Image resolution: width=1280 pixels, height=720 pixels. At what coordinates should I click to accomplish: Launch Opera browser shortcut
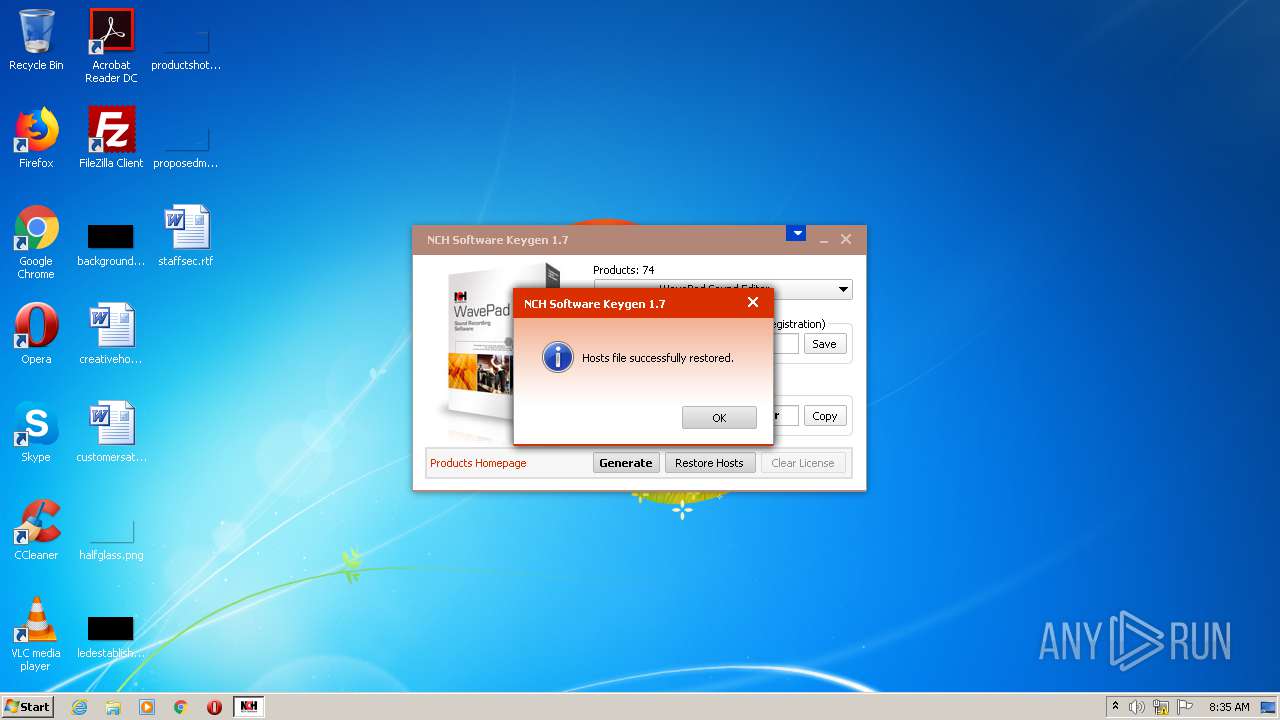36,334
